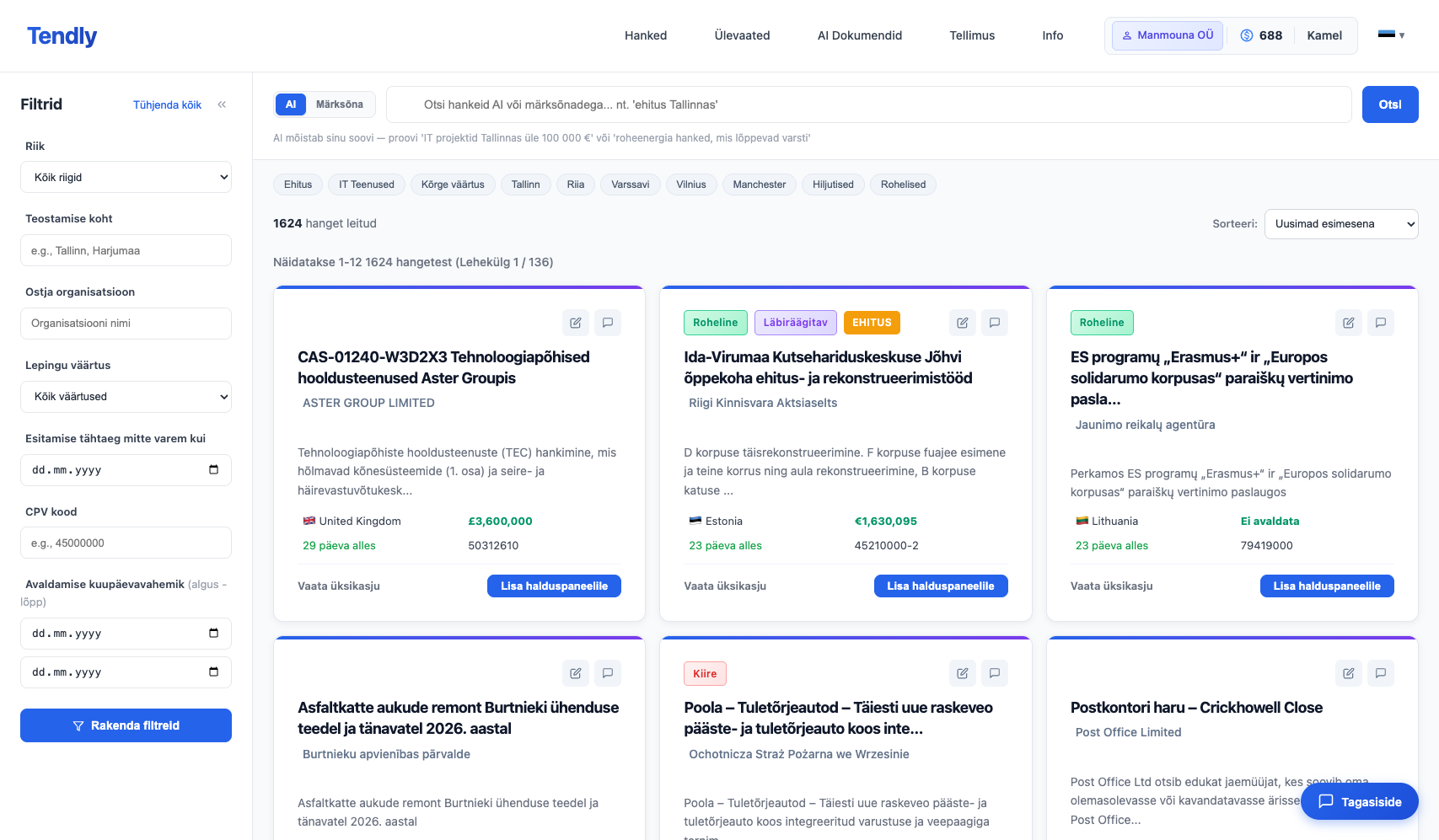Collapse the filters sidebar with chevron icon
Screen dimensions: 1439x840
[x=222, y=104]
